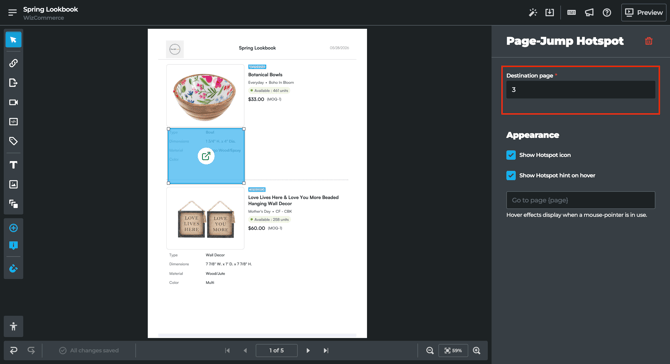Open the help question mark icon
The width and height of the screenshot is (670, 364).
607,13
